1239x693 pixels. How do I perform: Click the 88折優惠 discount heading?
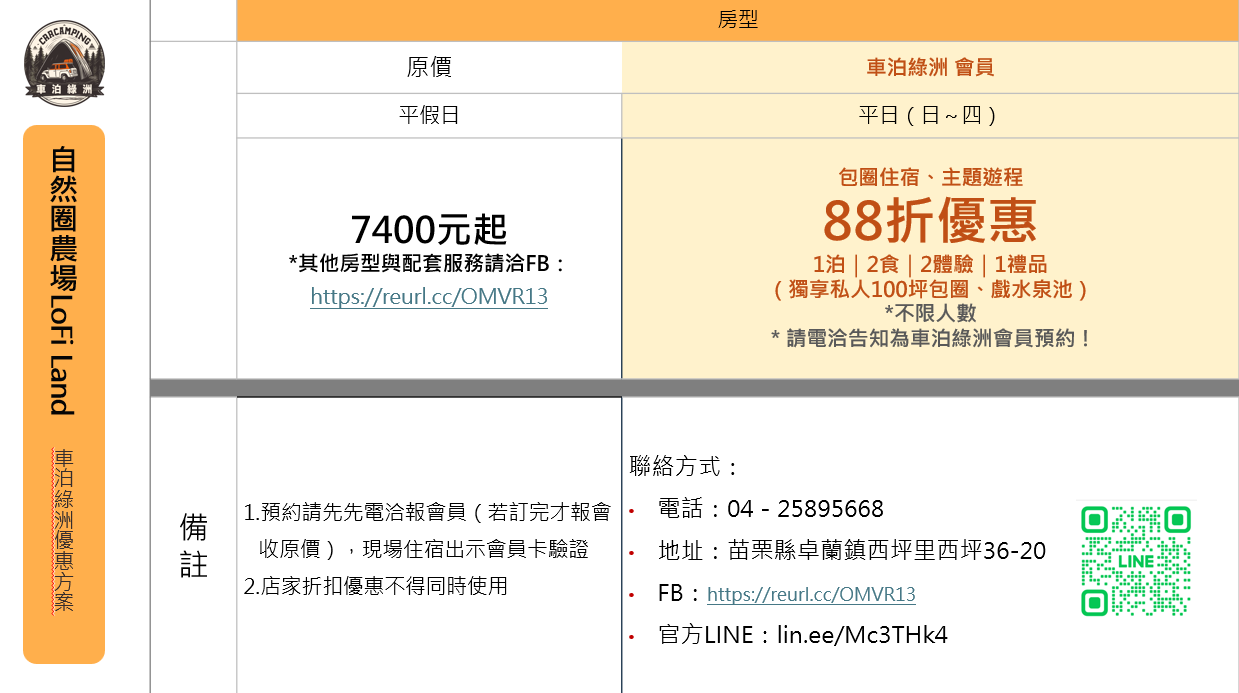click(x=930, y=221)
